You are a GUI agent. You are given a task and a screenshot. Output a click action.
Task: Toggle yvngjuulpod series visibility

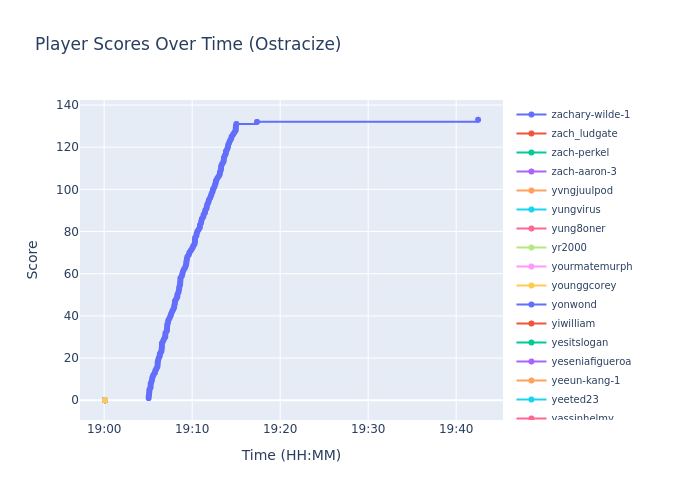[582, 191]
